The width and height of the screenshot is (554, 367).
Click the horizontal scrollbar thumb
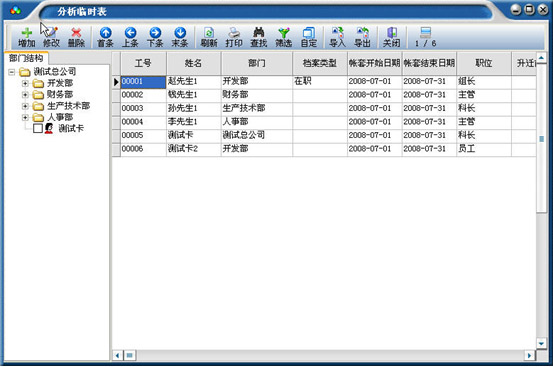(x=130, y=355)
